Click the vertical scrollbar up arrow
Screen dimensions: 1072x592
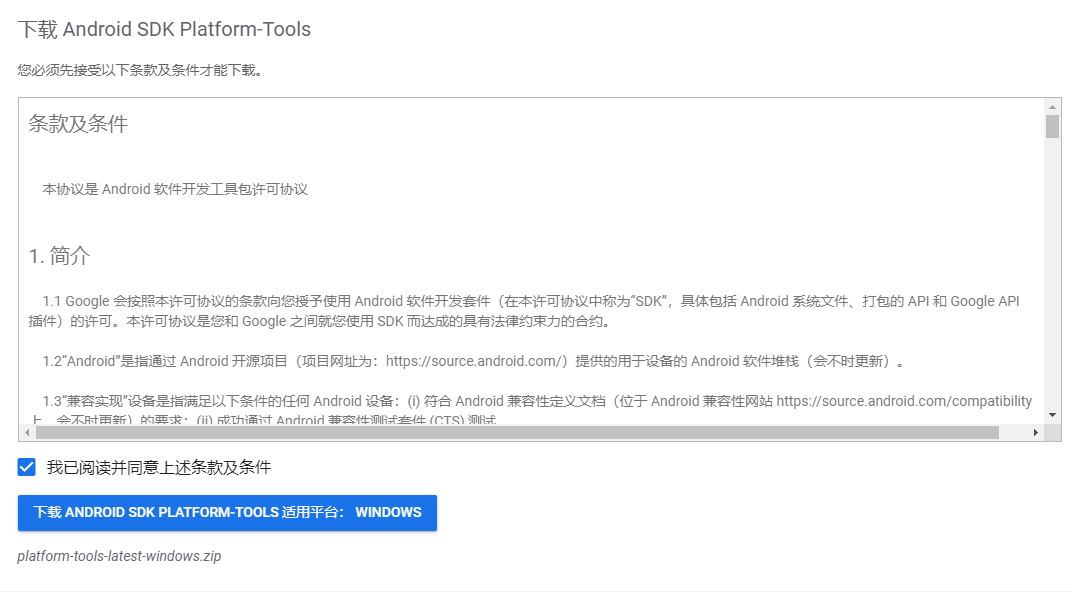tap(1052, 107)
